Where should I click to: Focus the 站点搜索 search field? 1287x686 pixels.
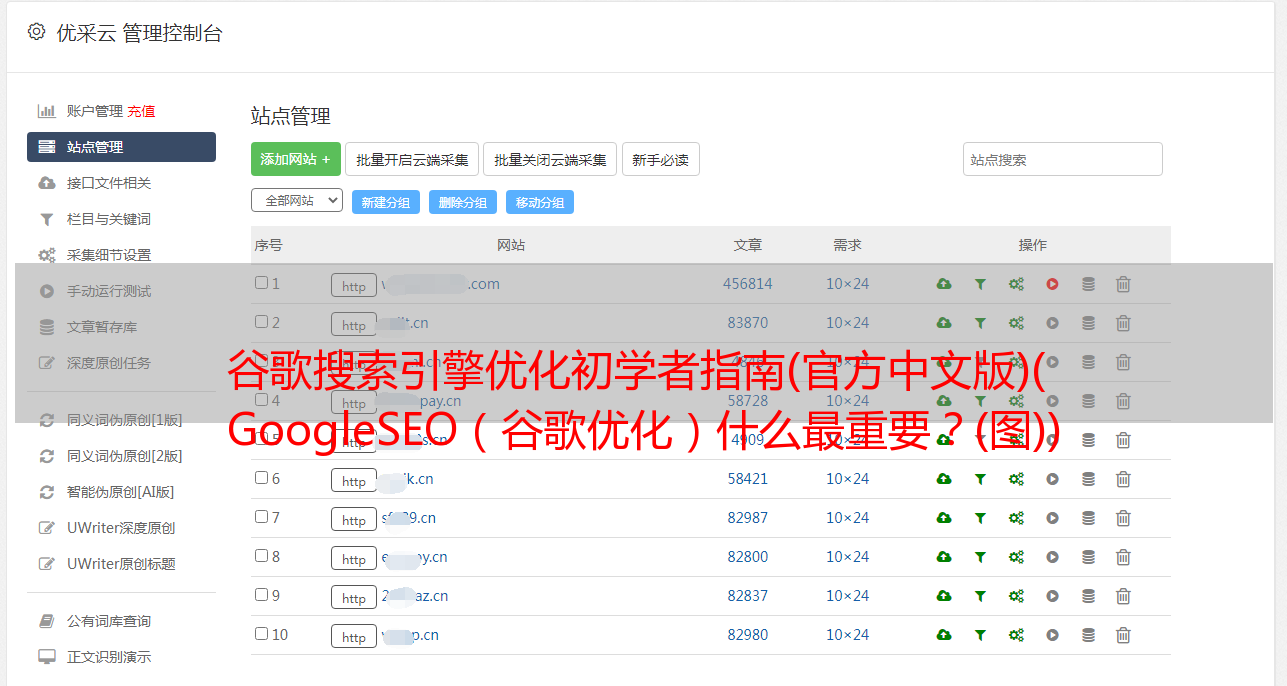(x=1063, y=159)
